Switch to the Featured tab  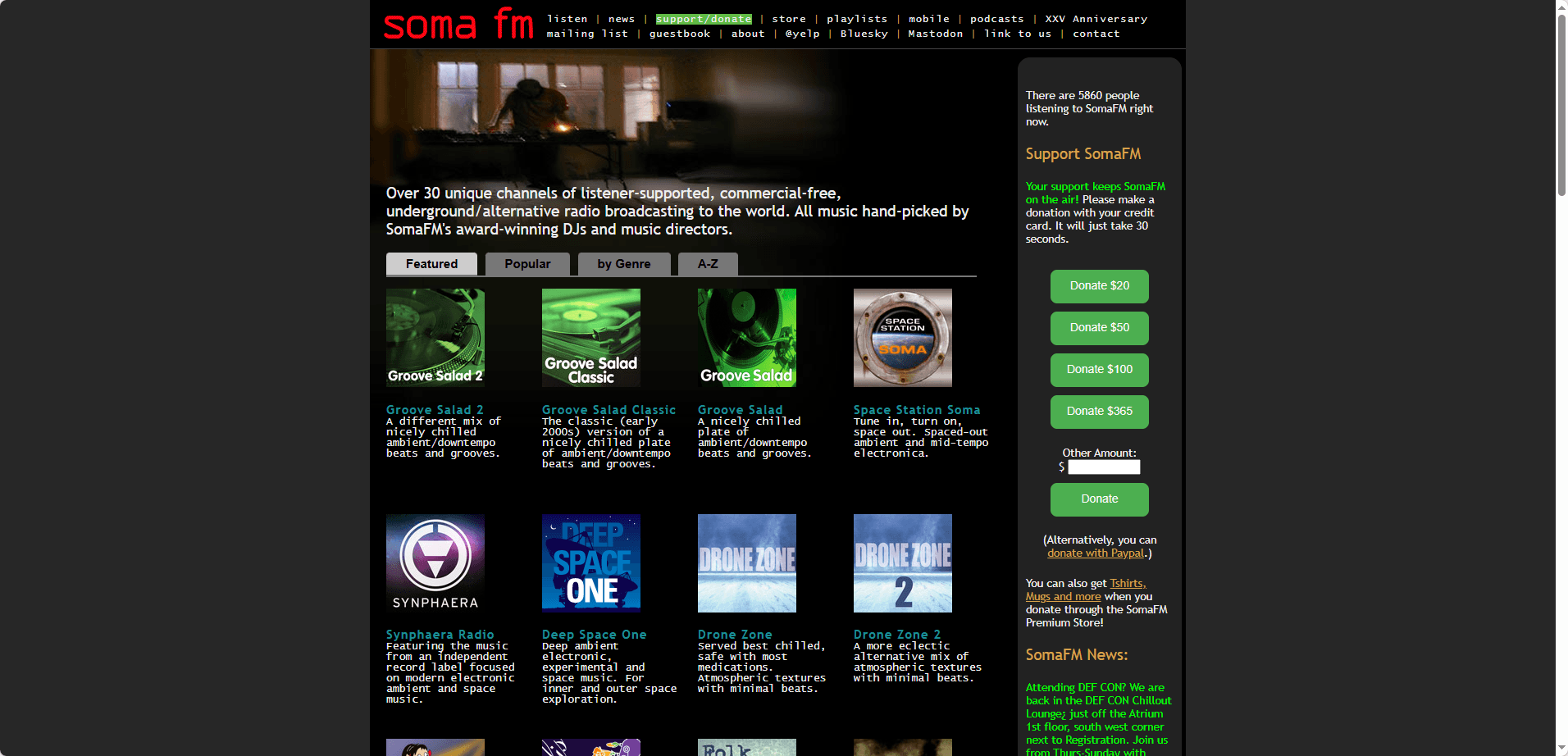pos(431,264)
